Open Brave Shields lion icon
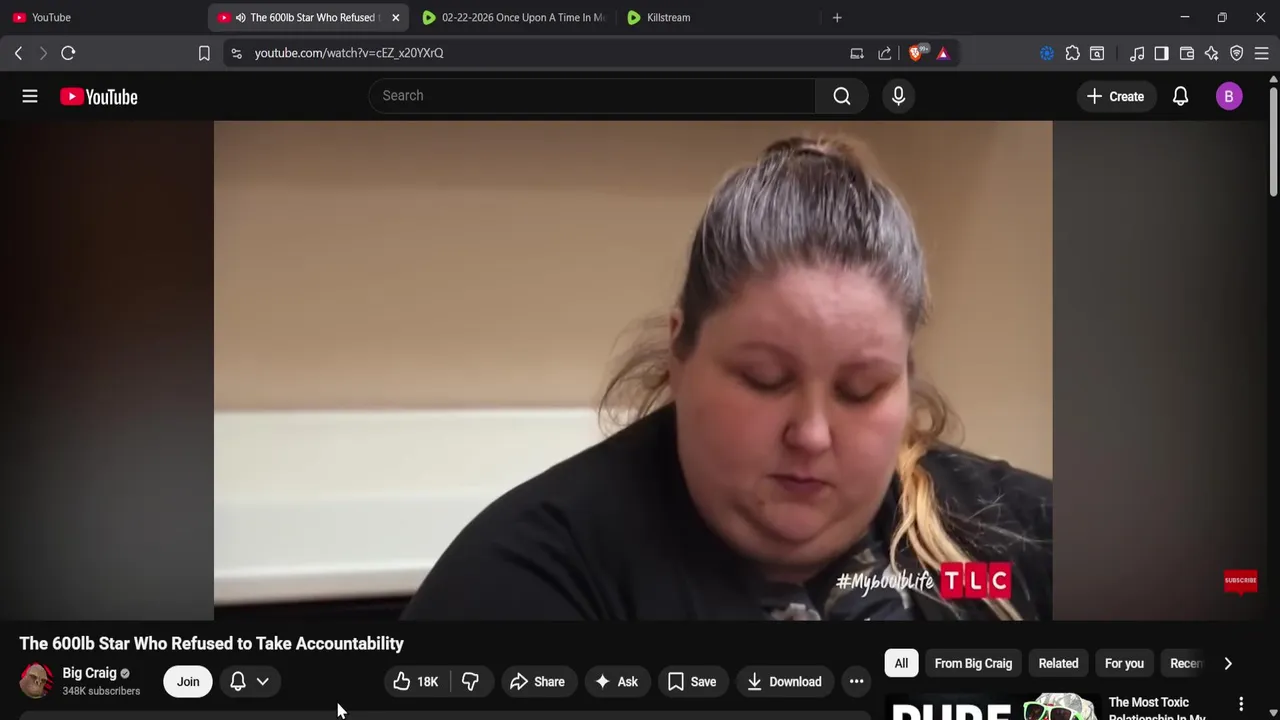 [x=917, y=52]
